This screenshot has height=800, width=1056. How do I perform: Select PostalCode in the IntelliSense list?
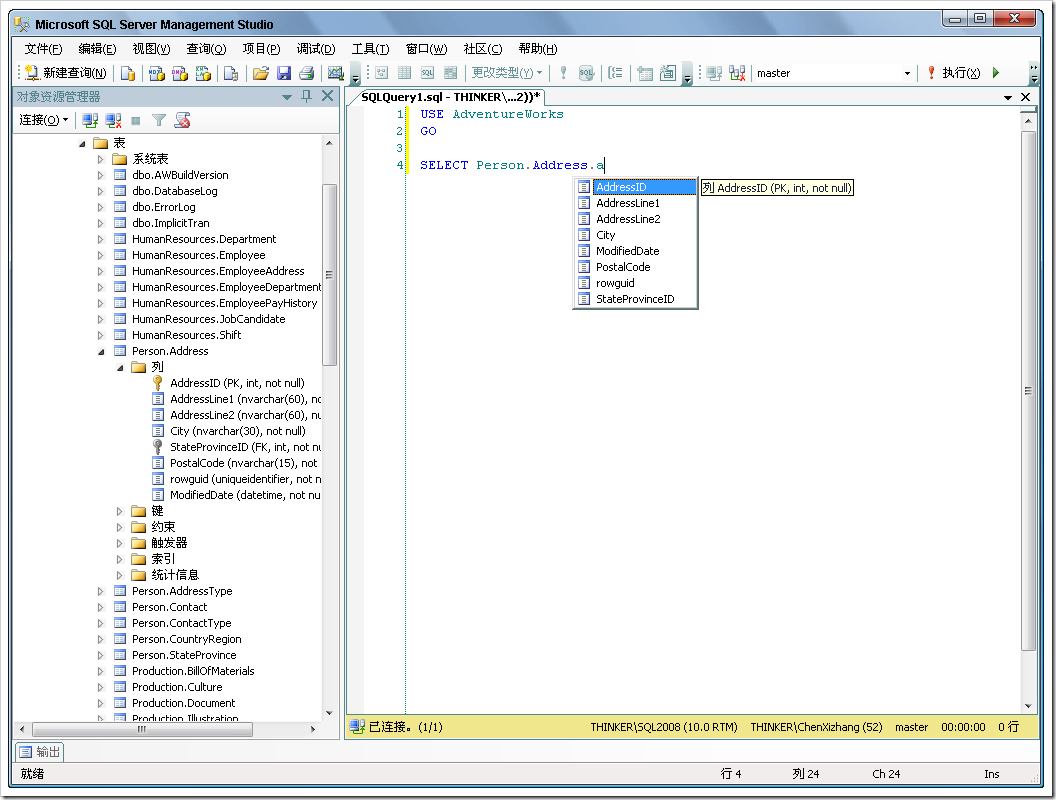[635, 267]
